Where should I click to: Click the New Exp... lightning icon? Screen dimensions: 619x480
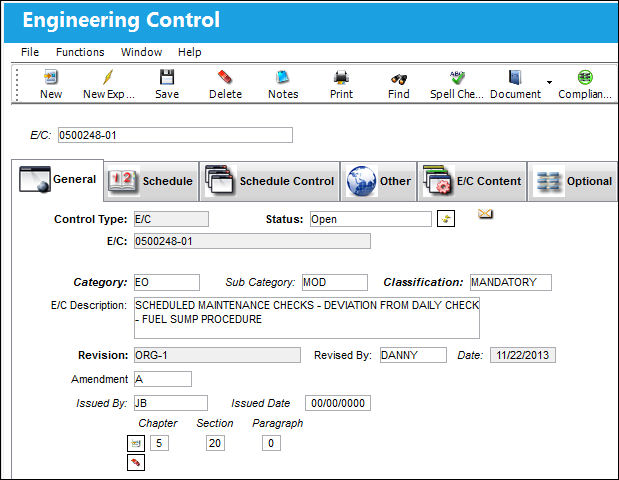coord(108,77)
